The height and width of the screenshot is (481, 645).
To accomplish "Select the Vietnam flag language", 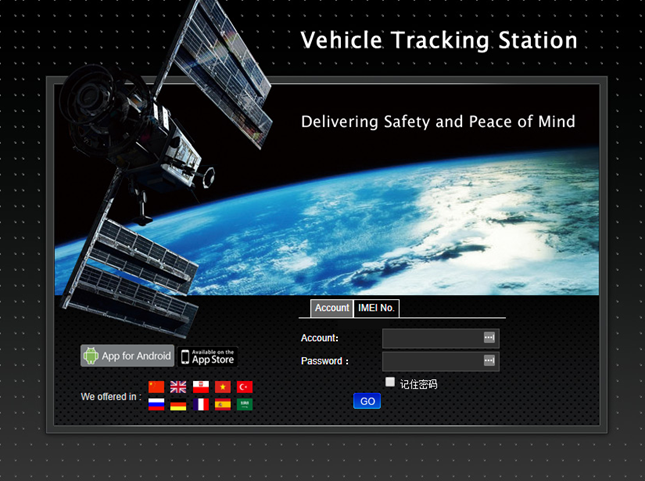I will 223,387.
